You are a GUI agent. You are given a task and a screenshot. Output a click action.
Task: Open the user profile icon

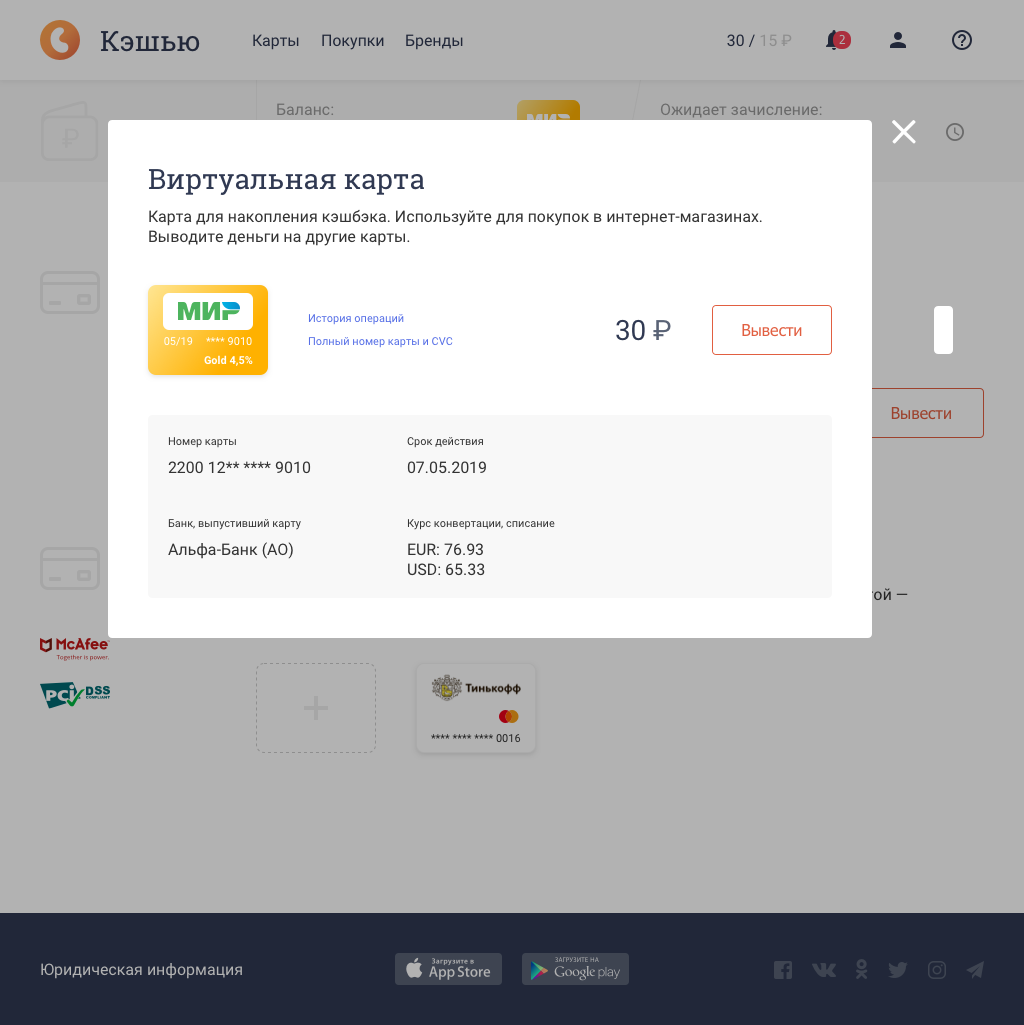pos(898,41)
